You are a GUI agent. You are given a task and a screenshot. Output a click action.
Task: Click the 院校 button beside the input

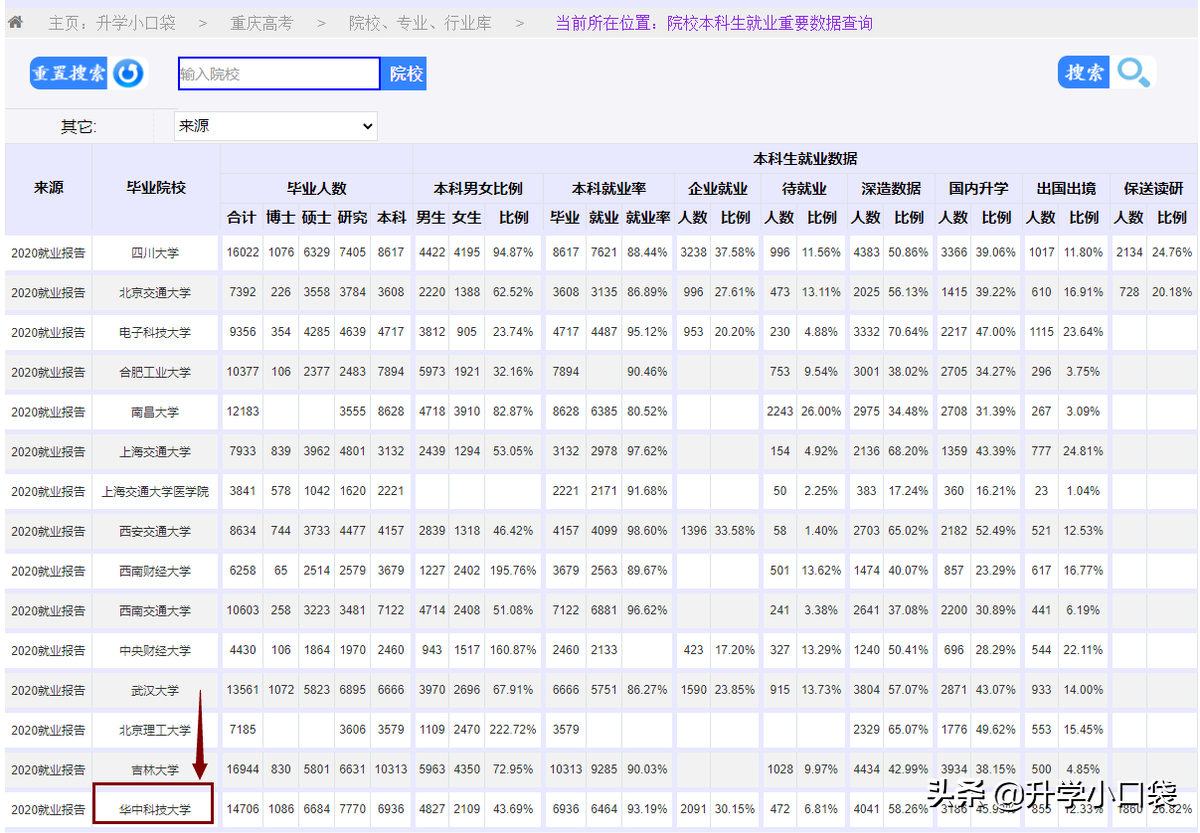pos(403,73)
